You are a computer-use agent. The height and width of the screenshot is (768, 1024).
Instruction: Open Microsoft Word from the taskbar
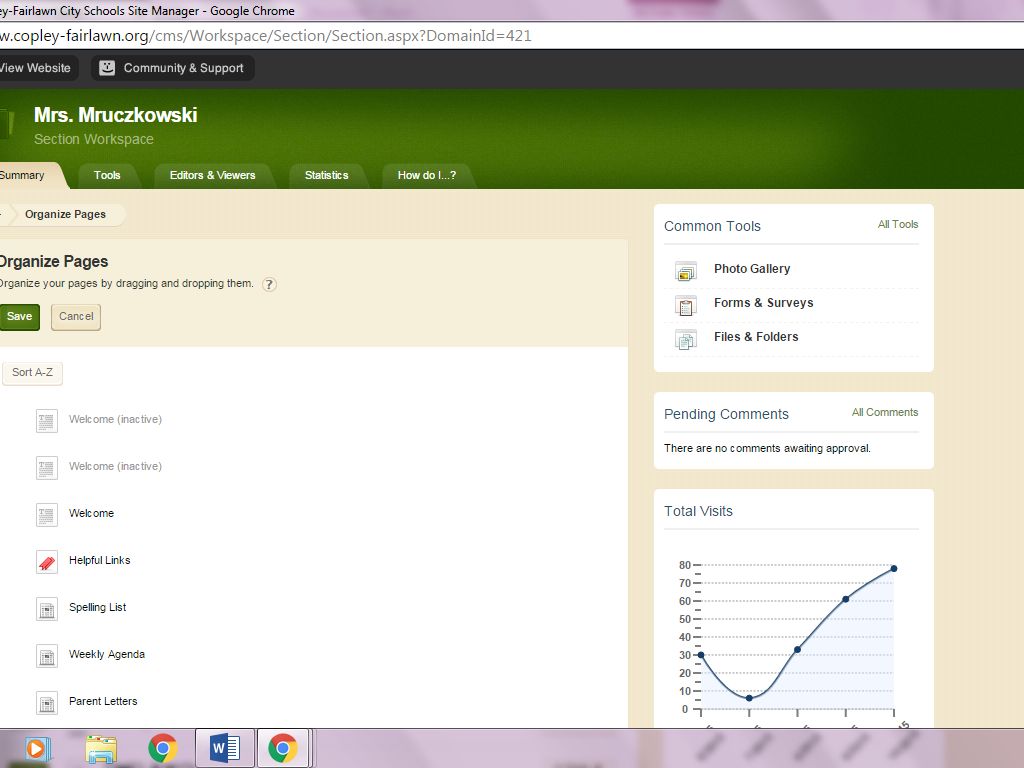pyautogui.click(x=225, y=748)
